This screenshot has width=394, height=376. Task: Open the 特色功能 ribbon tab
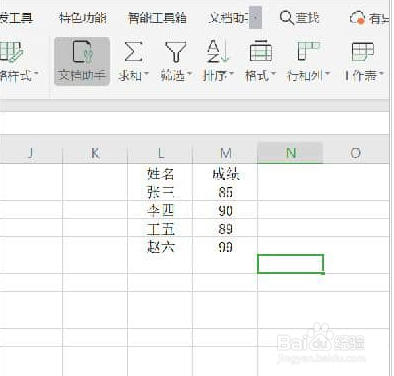coord(83,18)
